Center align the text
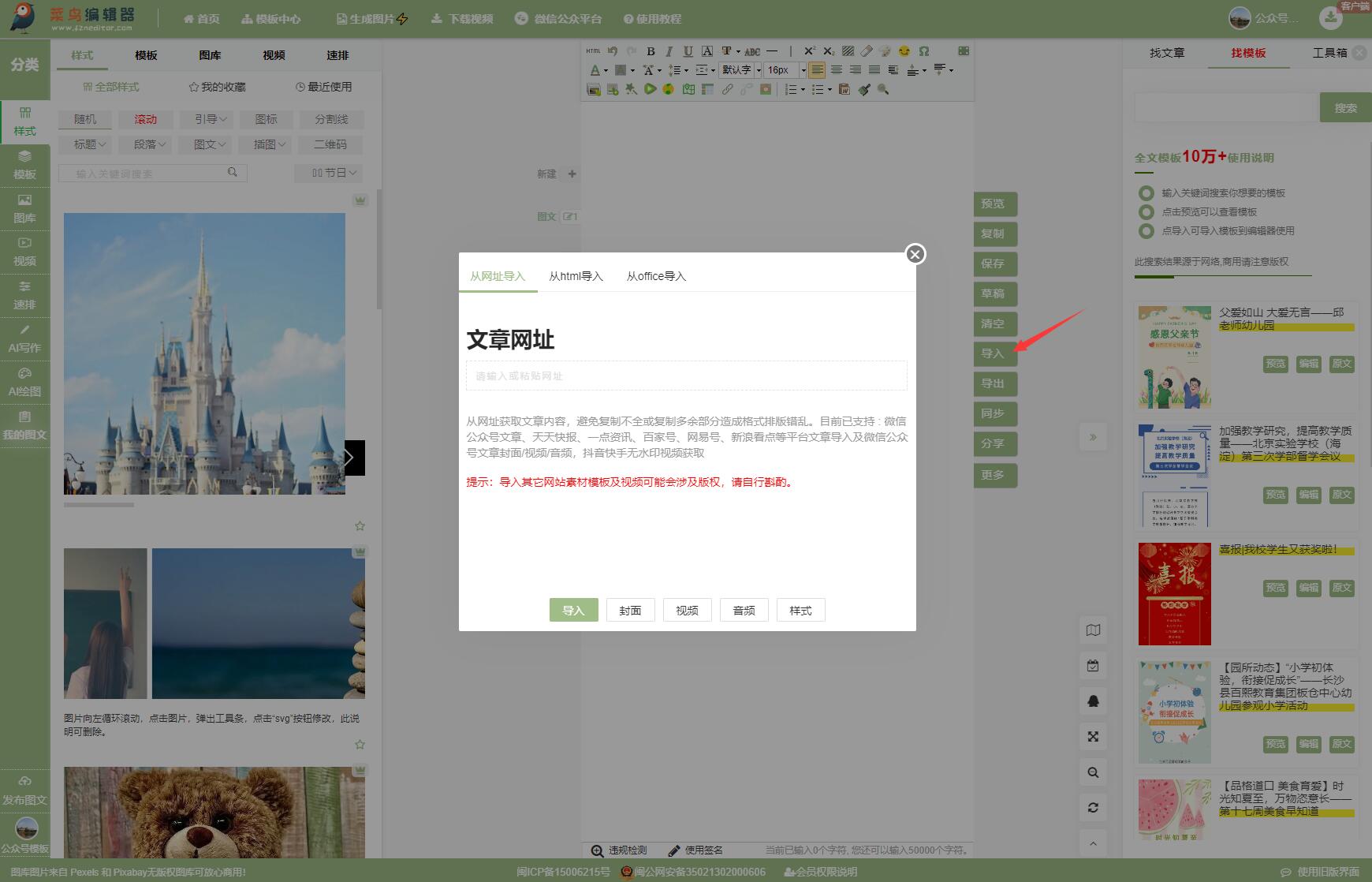Viewport: 1372px width, 882px height. pyautogui.click(x=837, y=70)
